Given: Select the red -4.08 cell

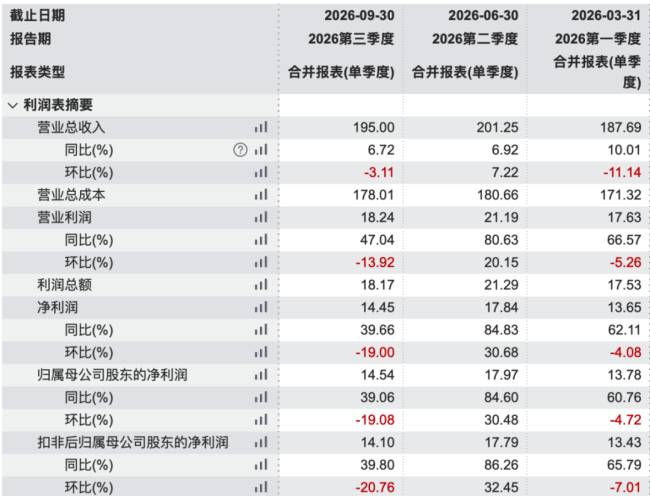Looking at the screenshot, I should coord(626,352).
